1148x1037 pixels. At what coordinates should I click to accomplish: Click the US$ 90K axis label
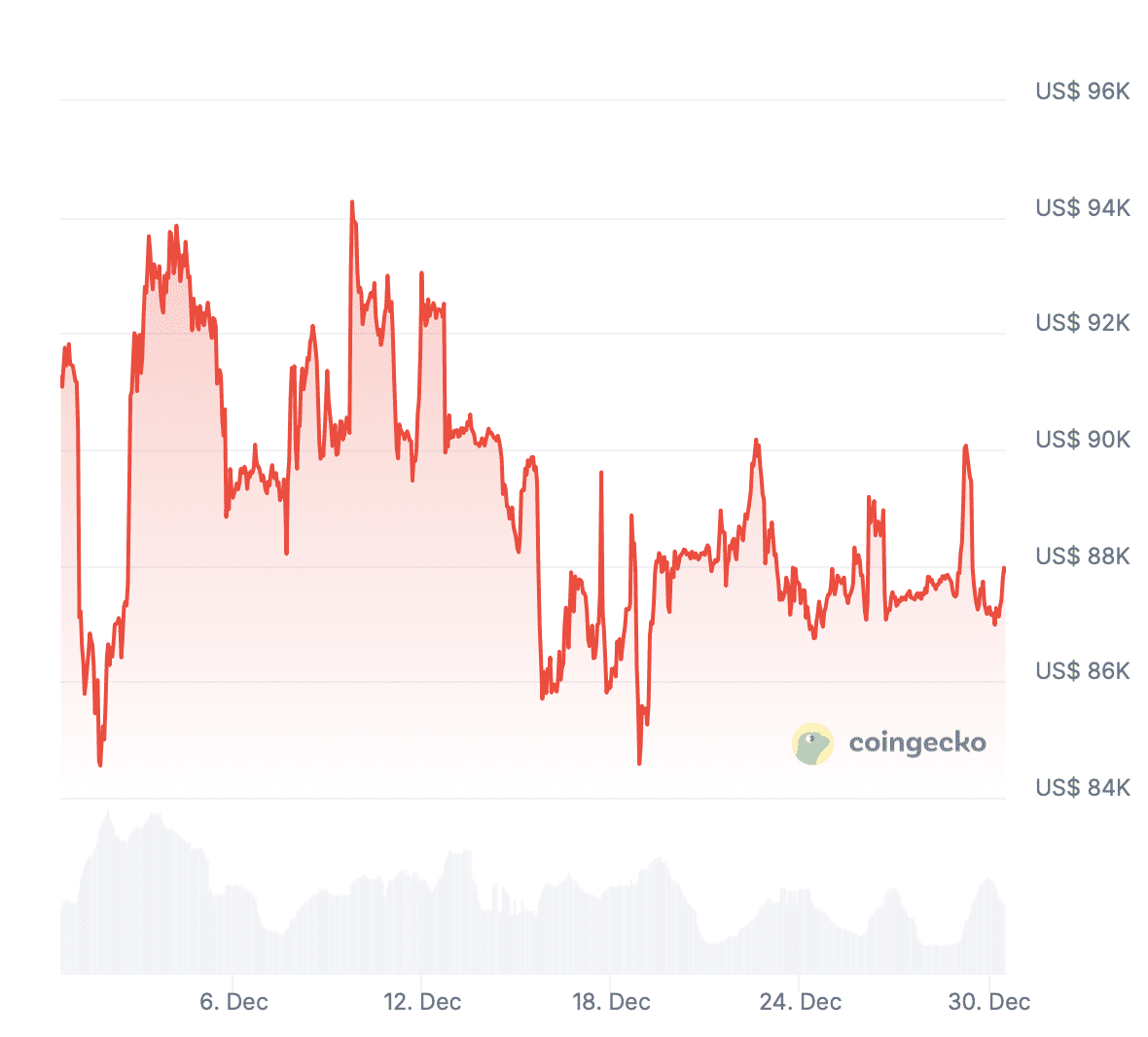1082,440
